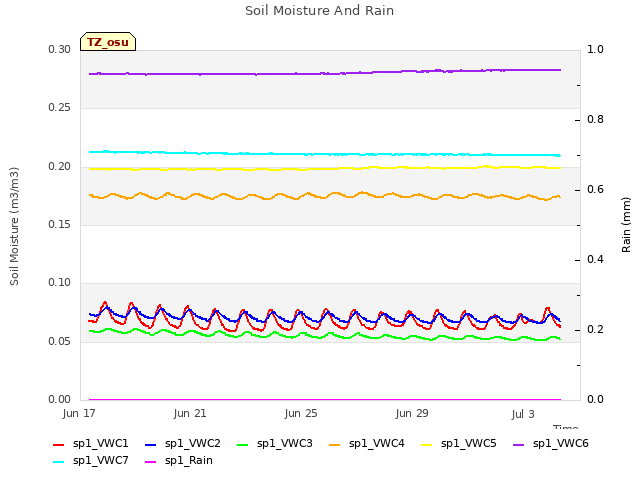
Task: Click the Soil Moisture (m3/m3) axis label
Action: pos(14,226)
